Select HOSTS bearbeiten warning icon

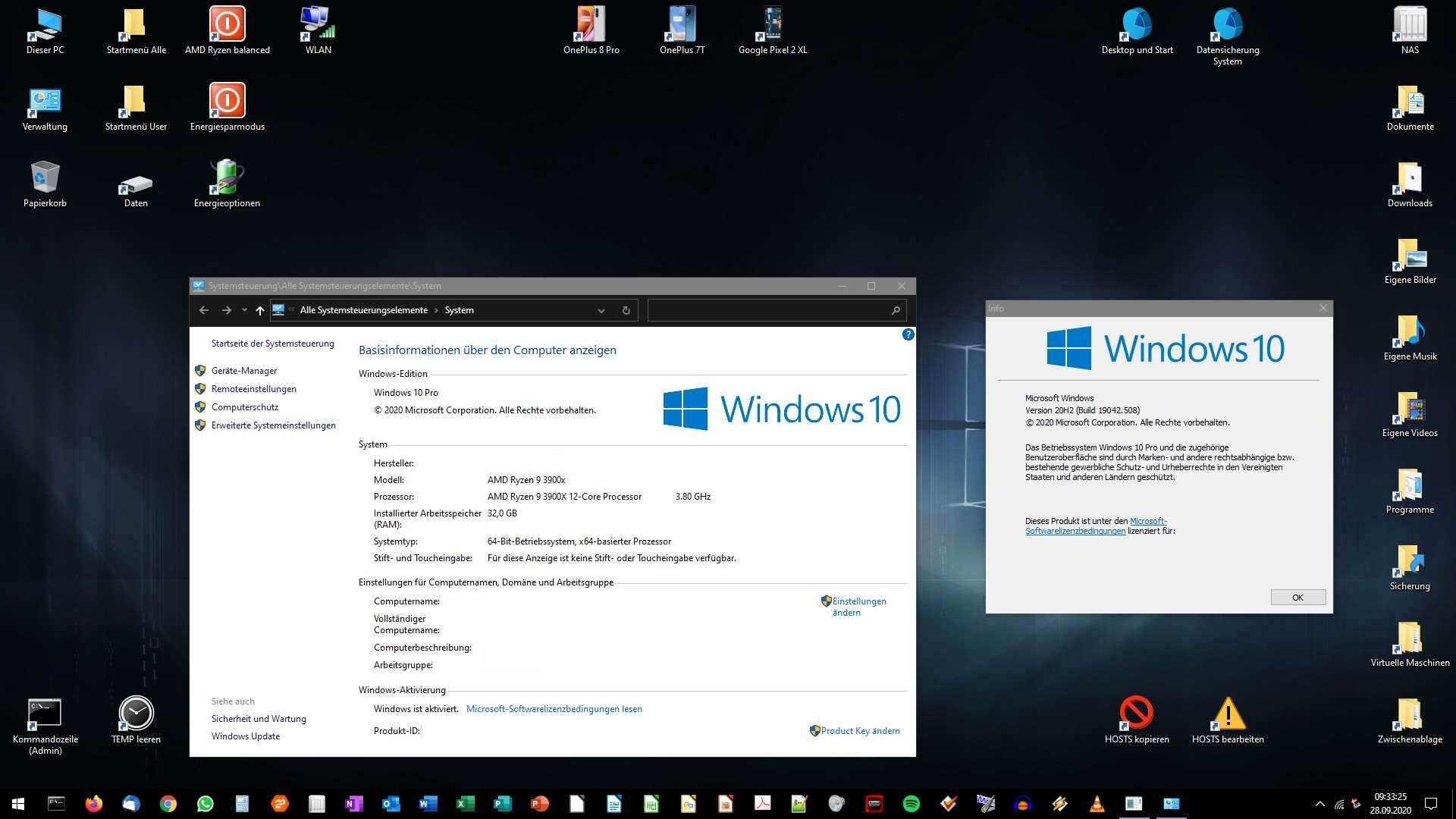pos(1228,720)
